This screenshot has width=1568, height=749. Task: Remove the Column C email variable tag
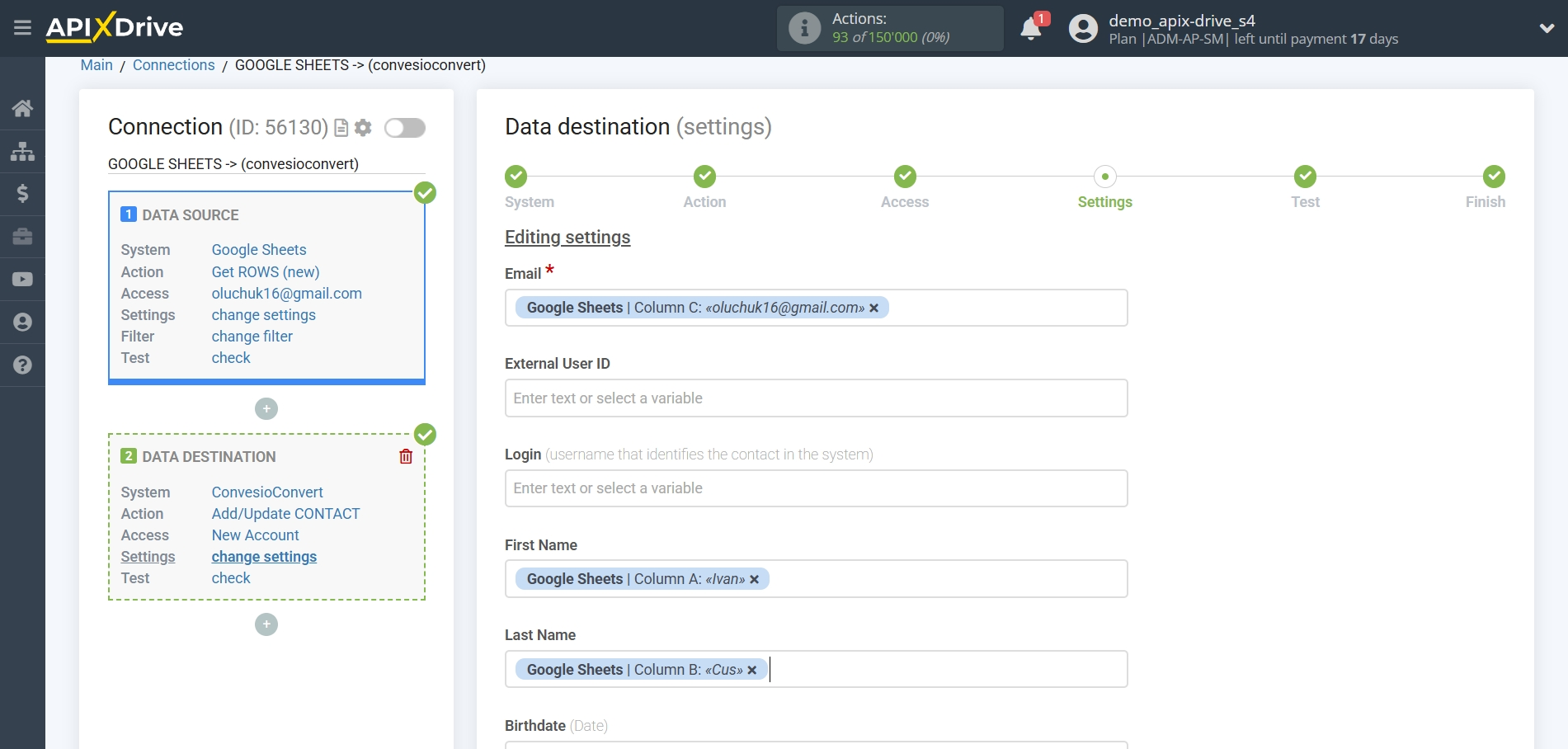tap(874, 308)
